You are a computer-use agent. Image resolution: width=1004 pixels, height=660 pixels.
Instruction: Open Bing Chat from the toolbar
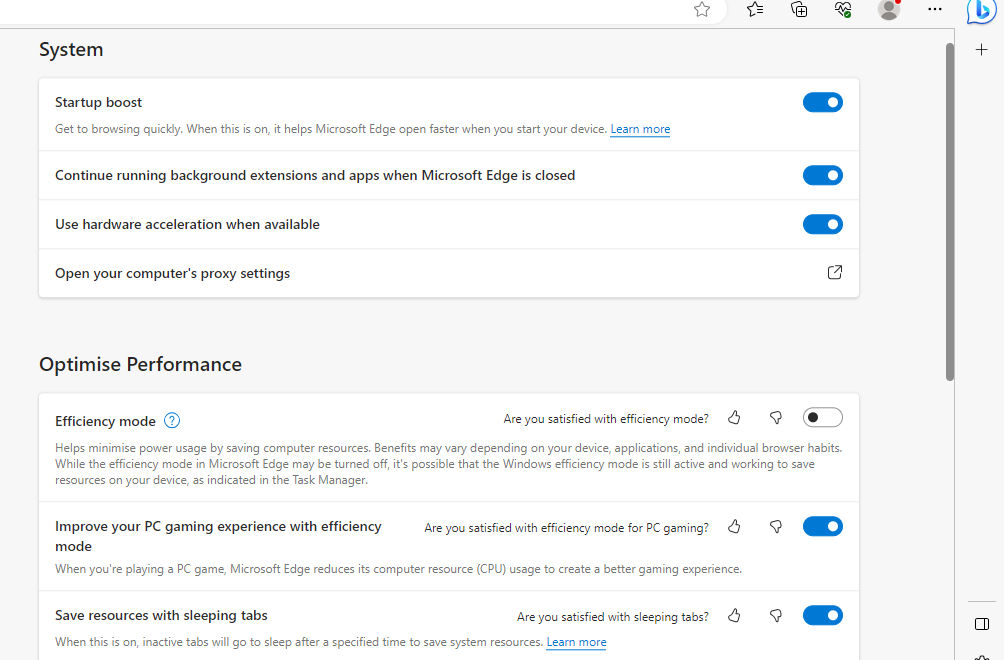click(x=980, y=11)
